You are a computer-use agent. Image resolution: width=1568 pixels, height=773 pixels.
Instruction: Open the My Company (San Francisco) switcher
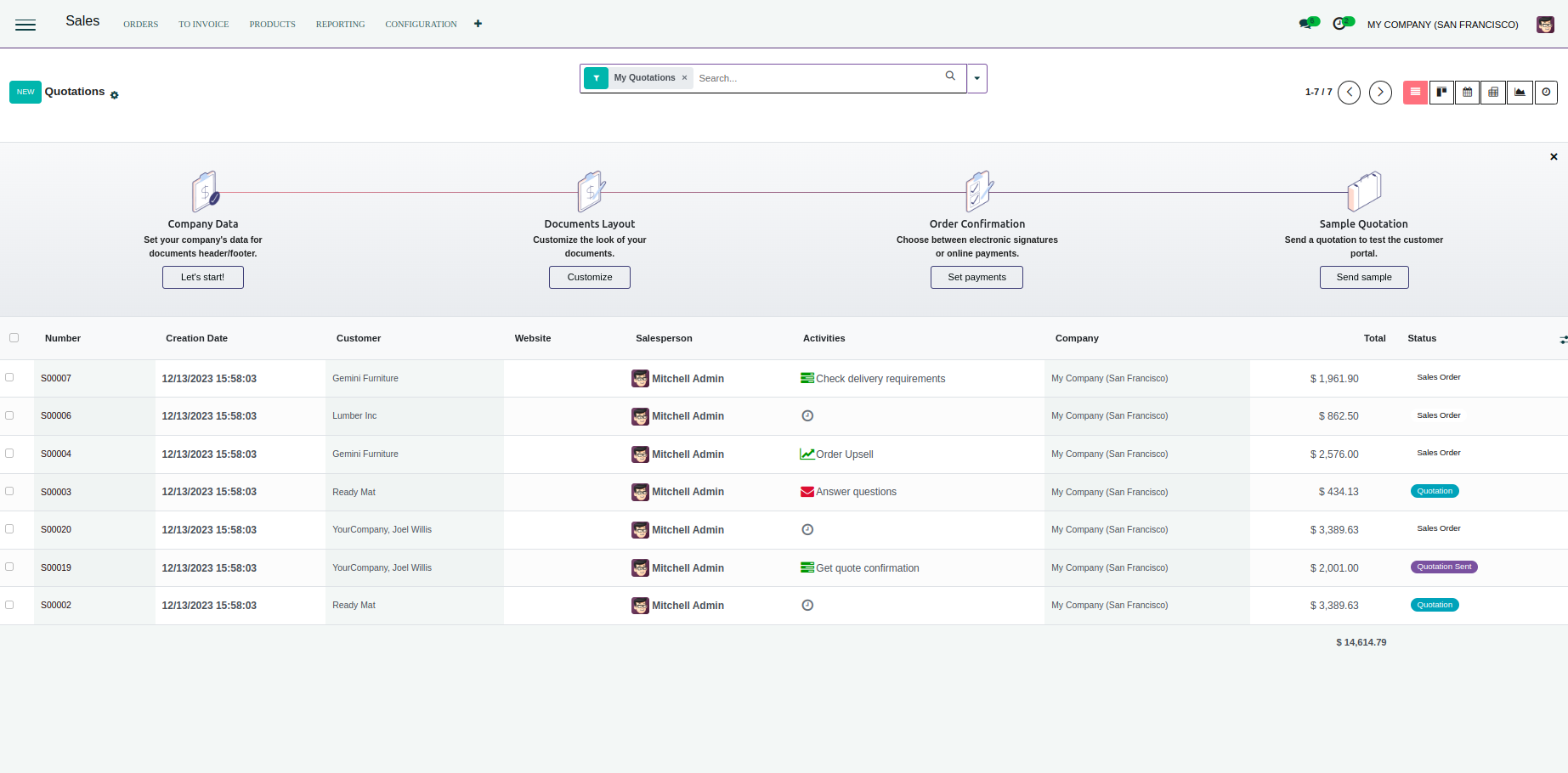tap(1442, 25)
